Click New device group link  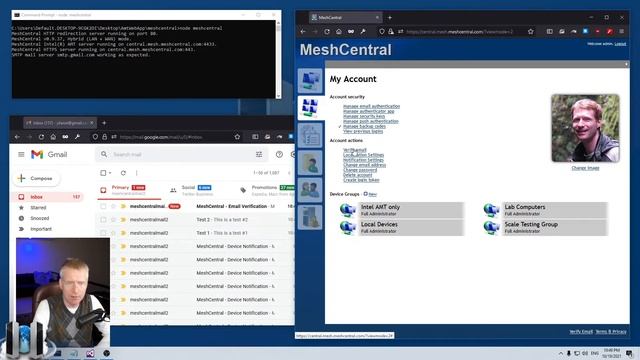click(372, 194)
